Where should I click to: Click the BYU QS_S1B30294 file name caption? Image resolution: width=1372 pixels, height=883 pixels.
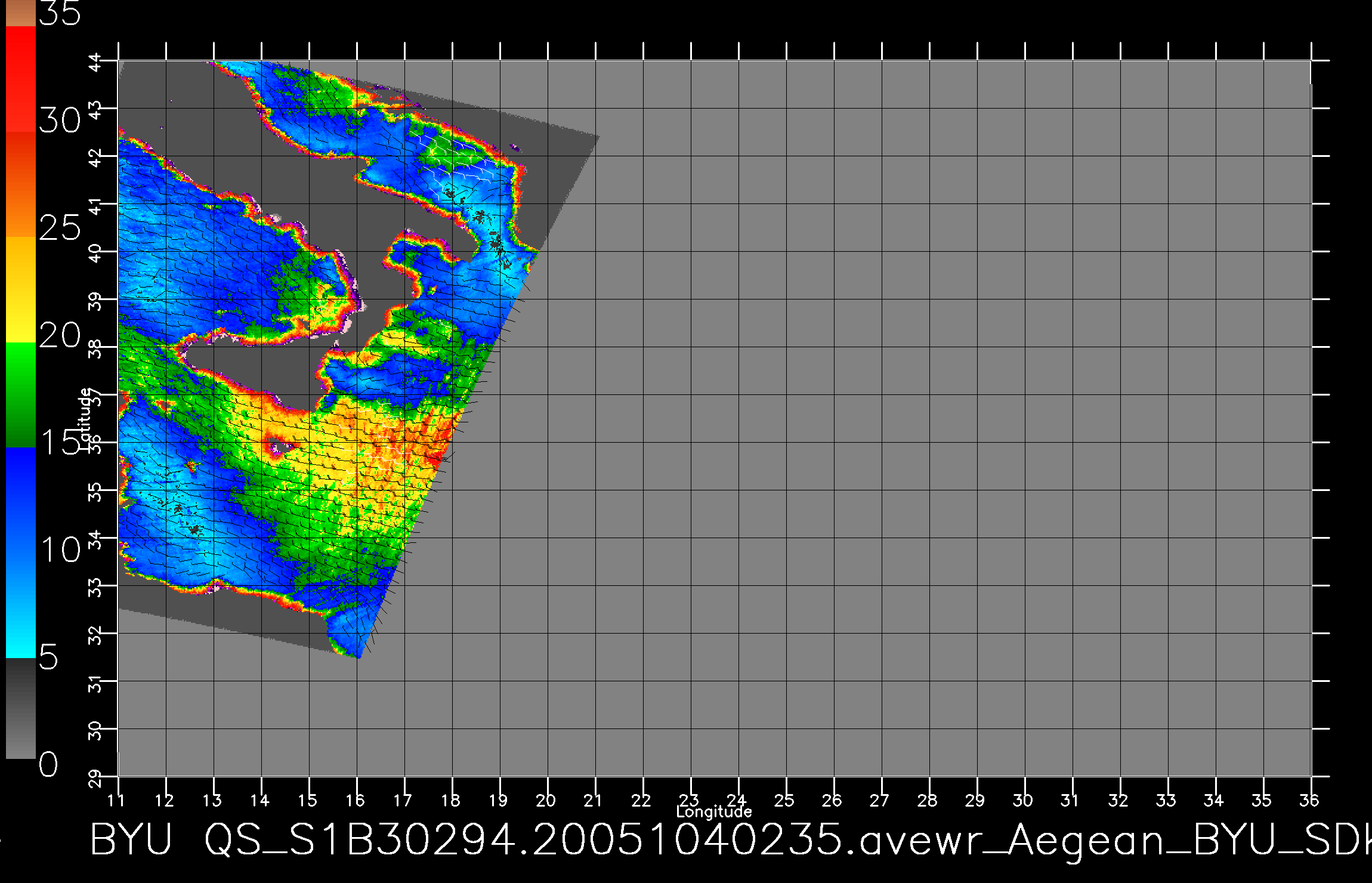coord(731,841)
